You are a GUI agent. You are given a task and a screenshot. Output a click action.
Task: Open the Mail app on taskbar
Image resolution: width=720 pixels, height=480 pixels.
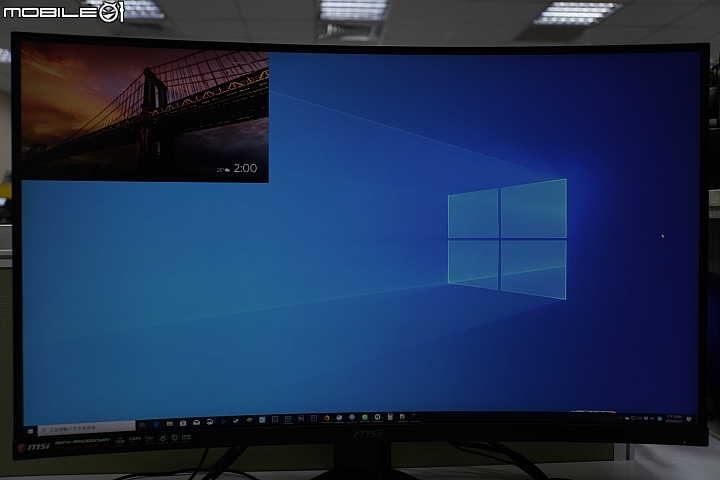(197, 423)
